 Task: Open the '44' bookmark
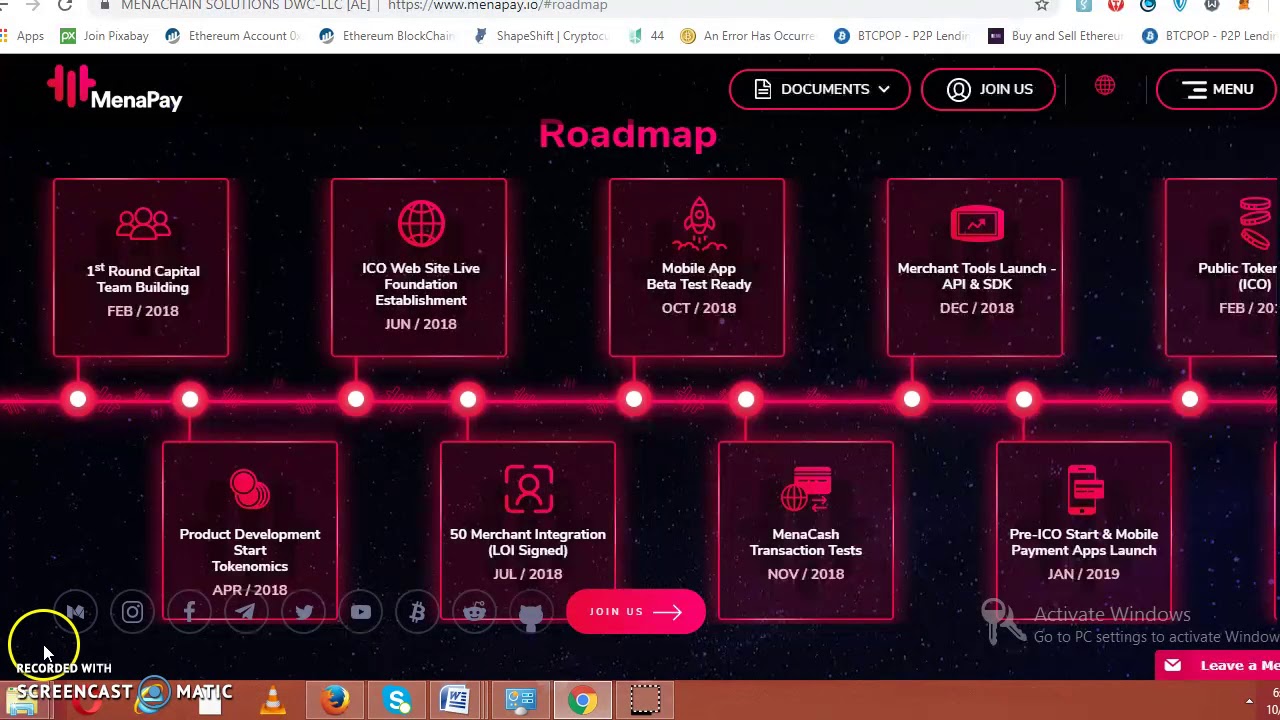646,36
